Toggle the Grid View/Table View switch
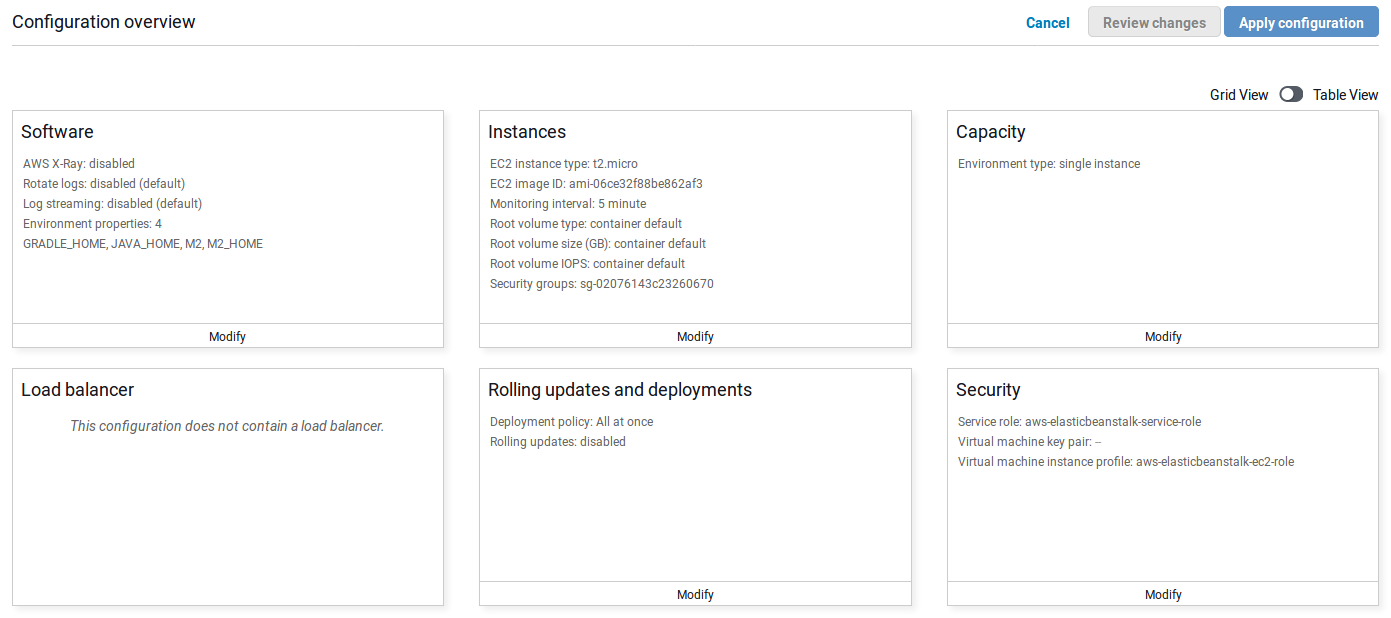The image size is (1391, 618). pyautogui.click(x=1291, y=94)
